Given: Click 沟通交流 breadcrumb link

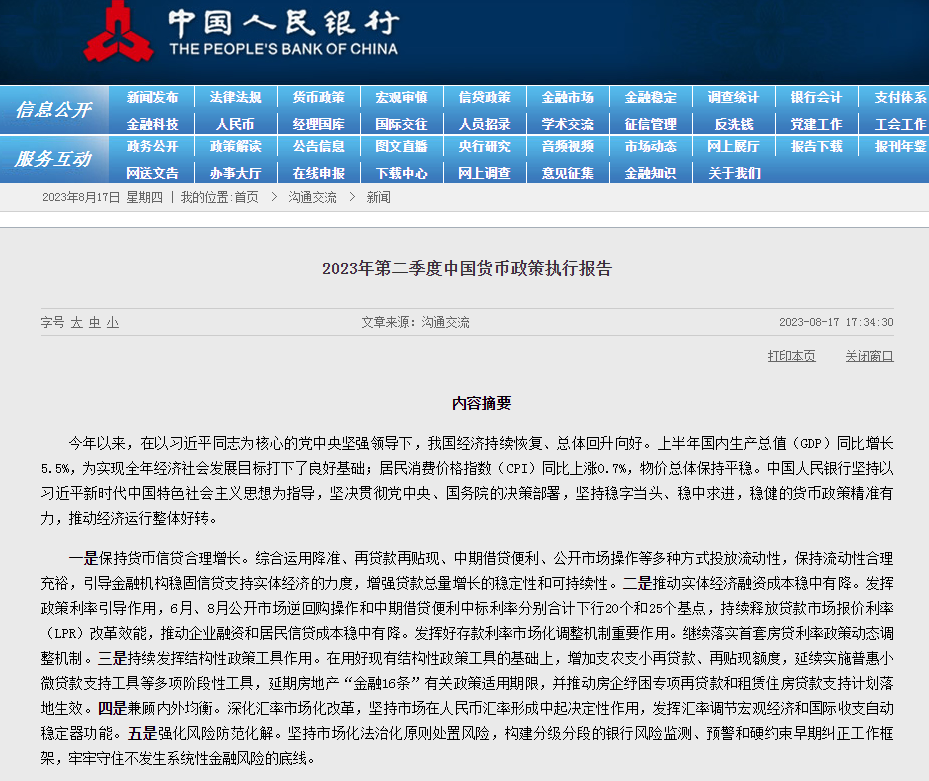Looking at the screenshot, I should tap(312, 197).
